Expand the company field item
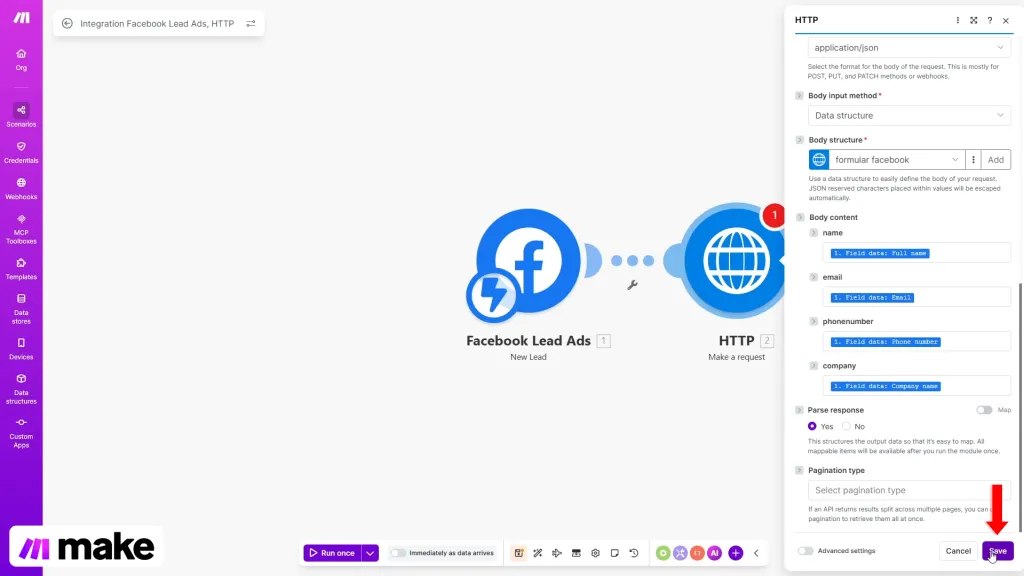The image size is (1024, 576). 813,366
